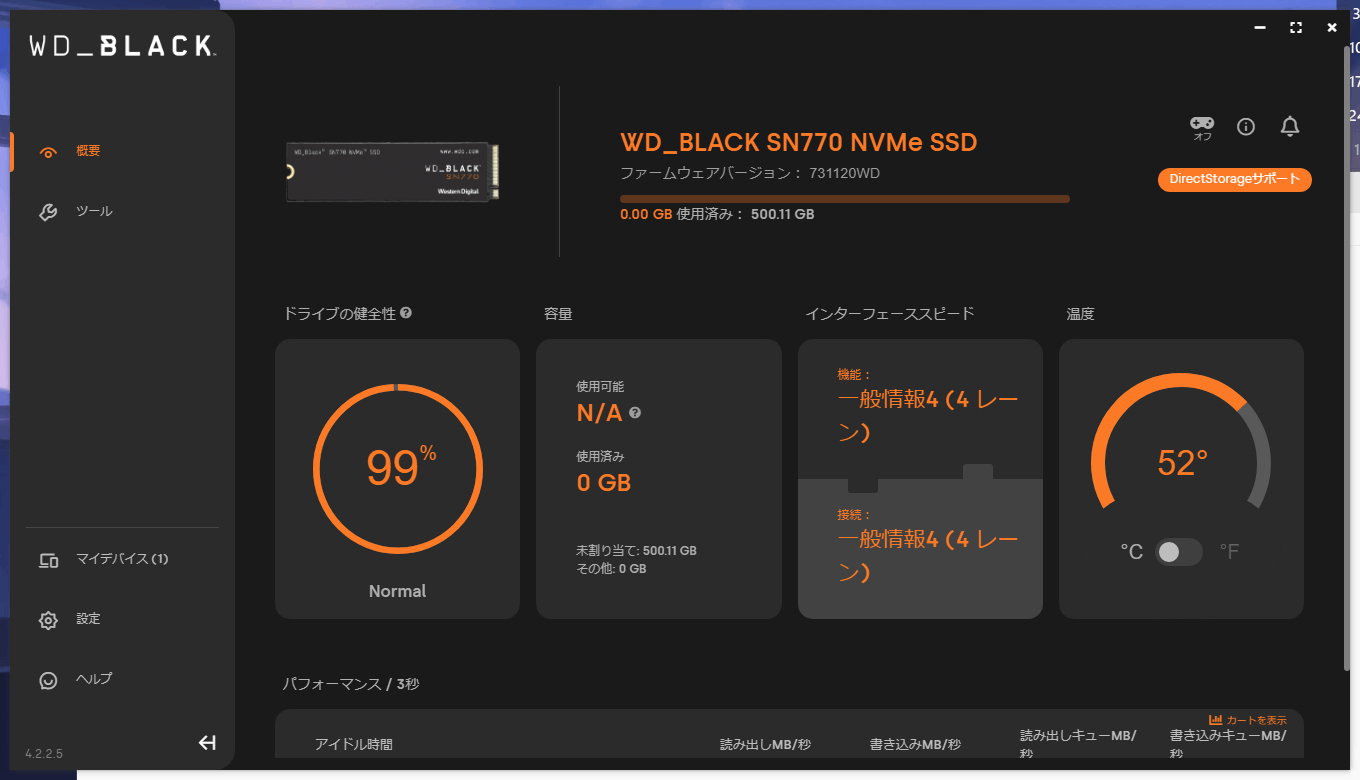Image resolution: width=1360 pixels, height=780 pixels.
Task: Open マイデバイス (1) devices icon
Action: coord(48,560)
